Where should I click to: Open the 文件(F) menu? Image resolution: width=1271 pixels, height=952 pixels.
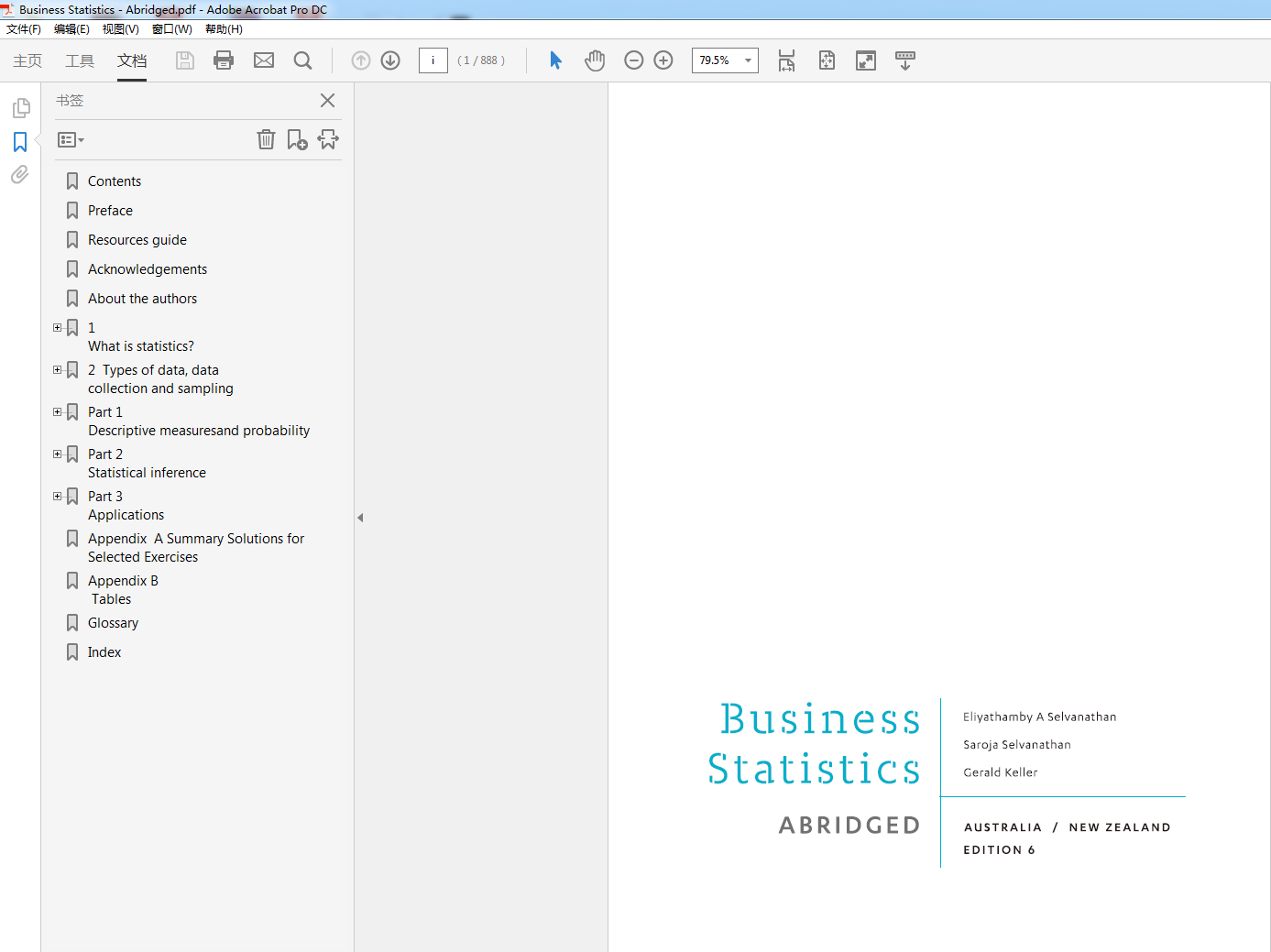(x=24, y=29)
